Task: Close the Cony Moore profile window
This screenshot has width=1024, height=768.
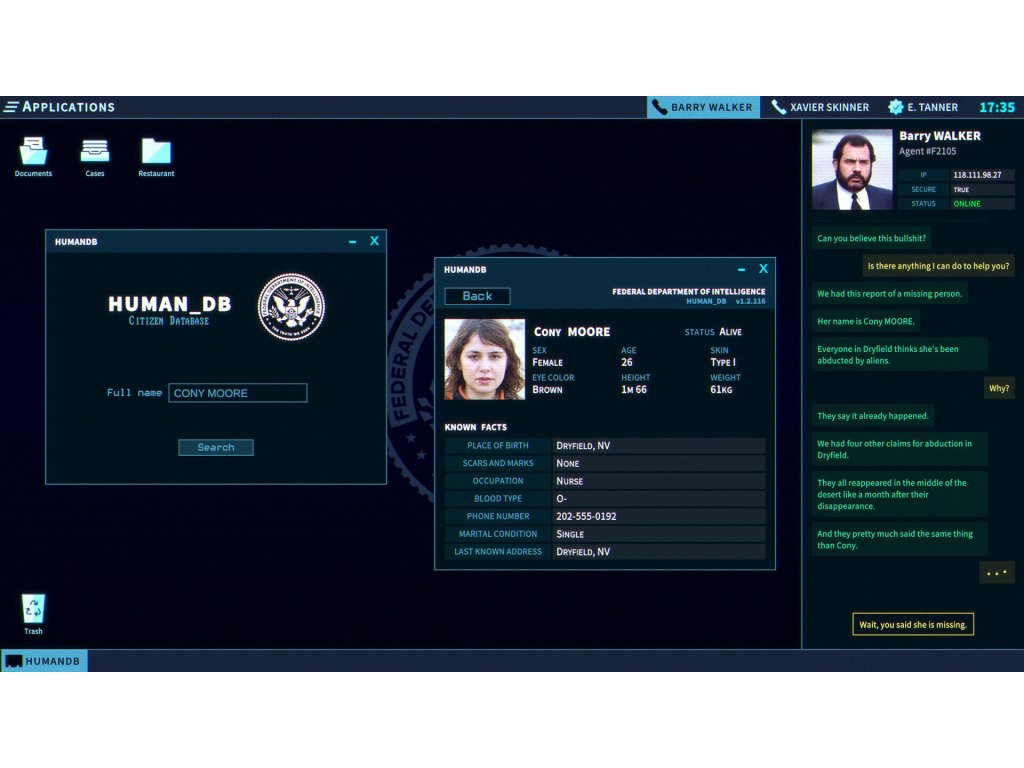Action: 763,269
